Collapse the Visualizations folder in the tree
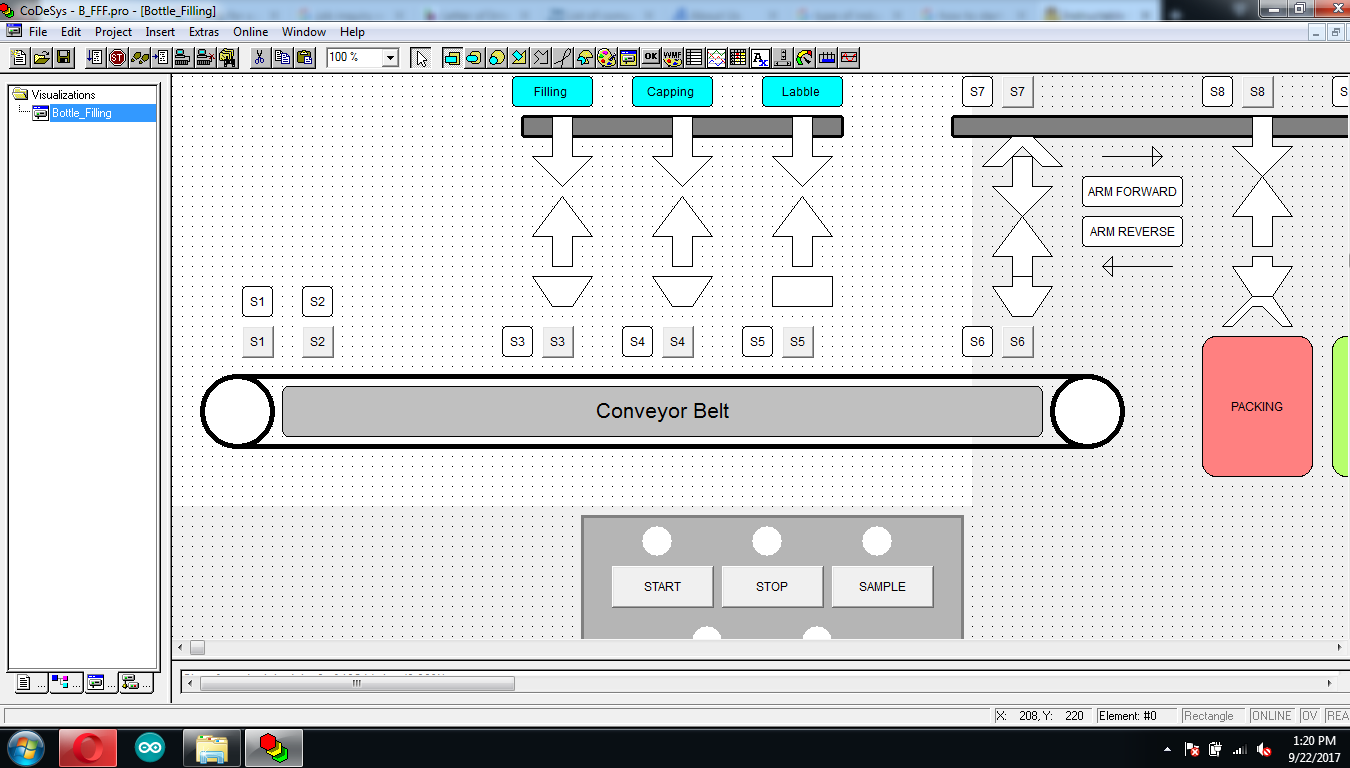The height and width of the screenshot is (768, 1350). tap(20, 94)
